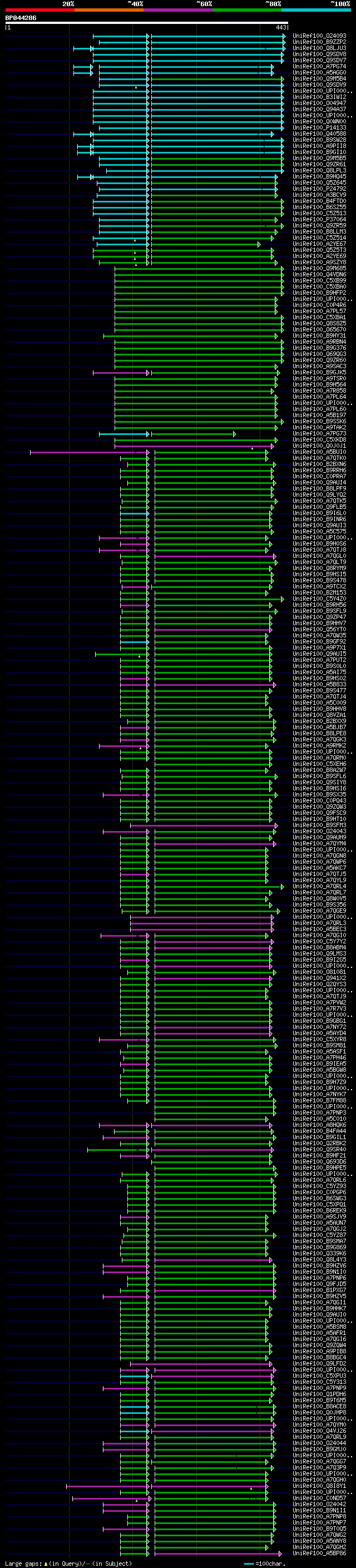Select the BP044286 query title
This screenshot has width=356, height=1568.
pyautogui.click(x=21, y=18)
